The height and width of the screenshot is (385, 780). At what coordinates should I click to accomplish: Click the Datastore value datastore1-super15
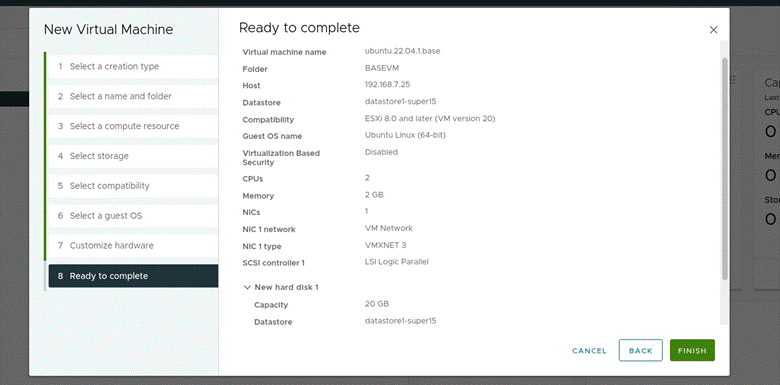click(x=400, y=101)
